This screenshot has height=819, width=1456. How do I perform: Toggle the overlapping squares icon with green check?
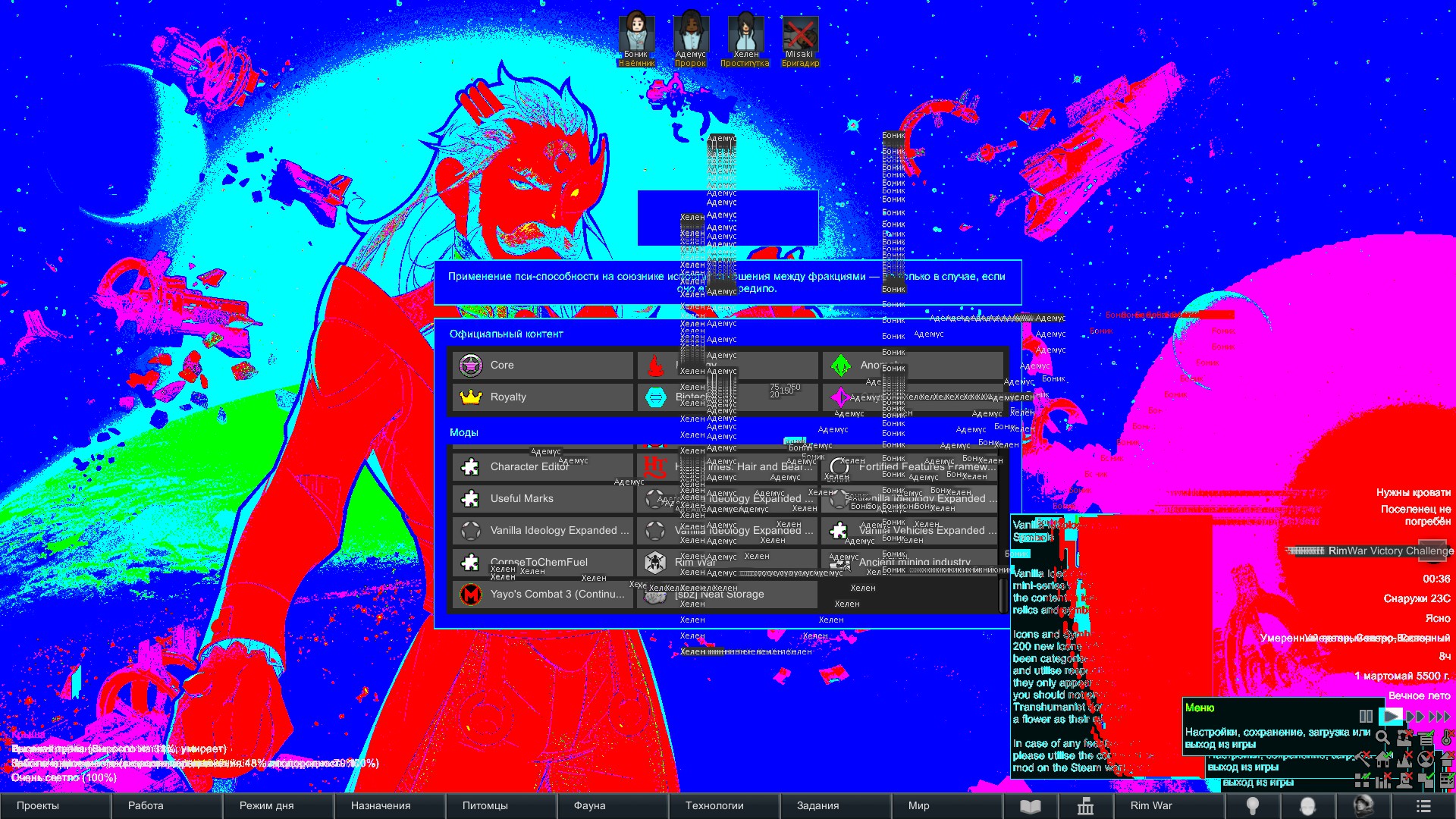[1426, 780]
